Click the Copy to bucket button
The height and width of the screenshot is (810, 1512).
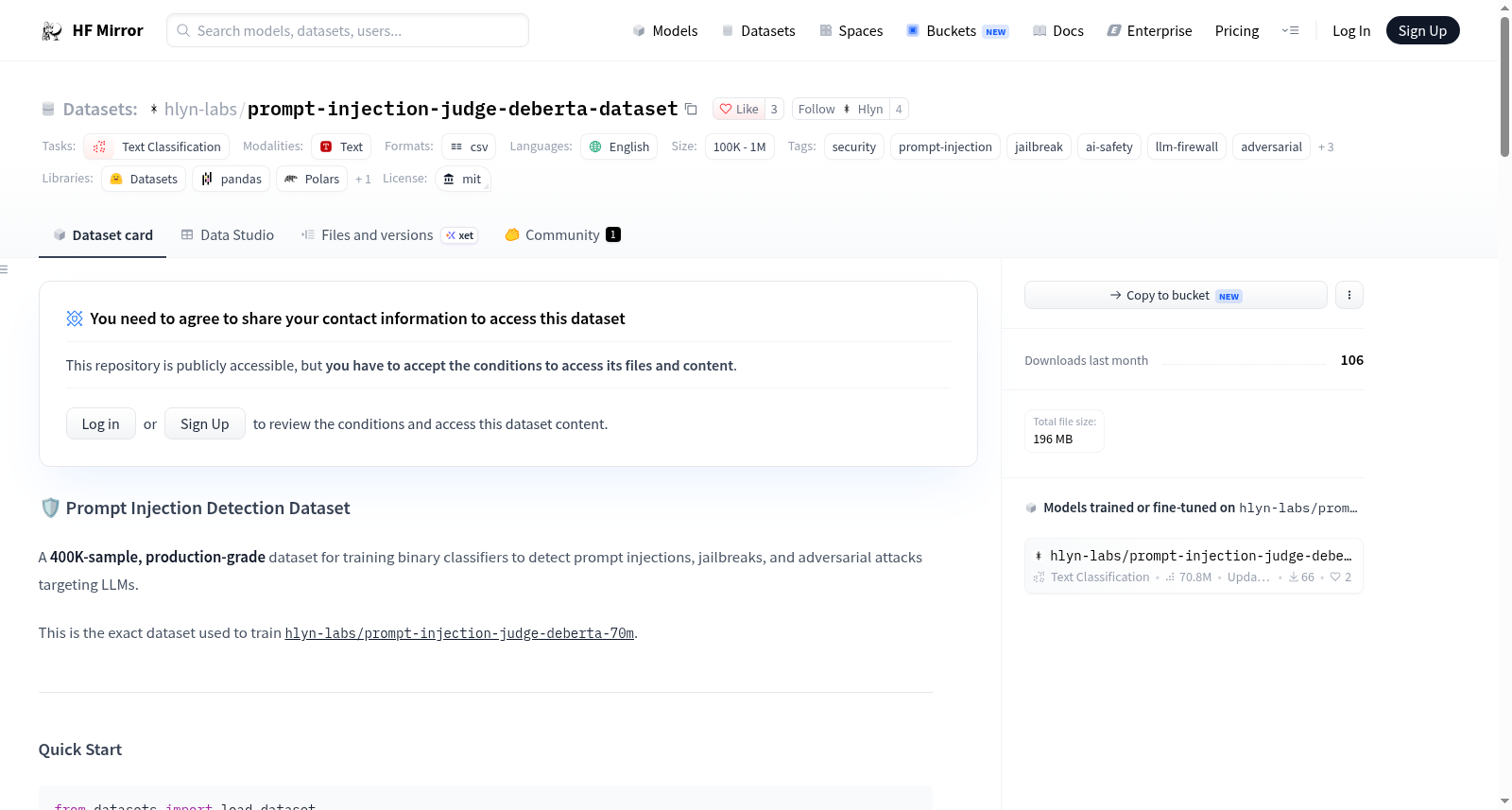pyautogui.click(x=1176, y=295)
